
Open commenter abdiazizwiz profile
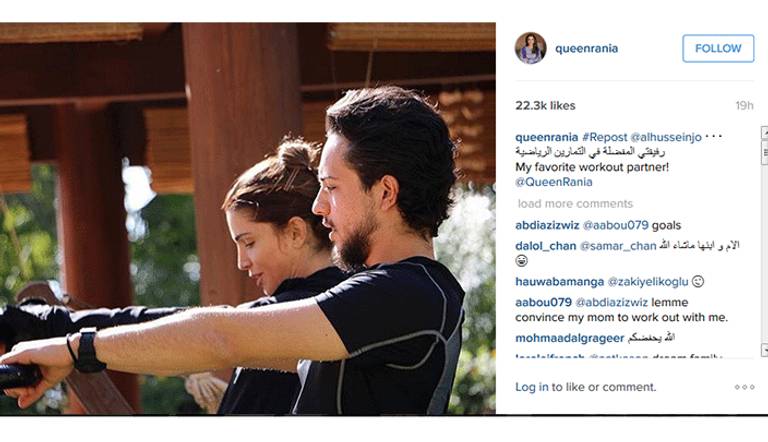pos(547,225)
